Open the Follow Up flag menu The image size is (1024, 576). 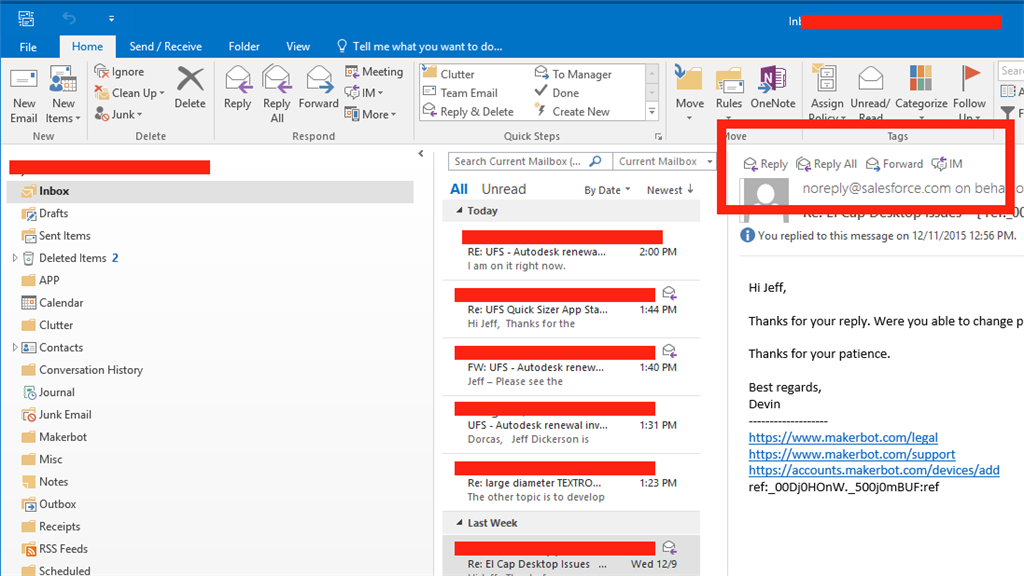[x=969, y=93]
